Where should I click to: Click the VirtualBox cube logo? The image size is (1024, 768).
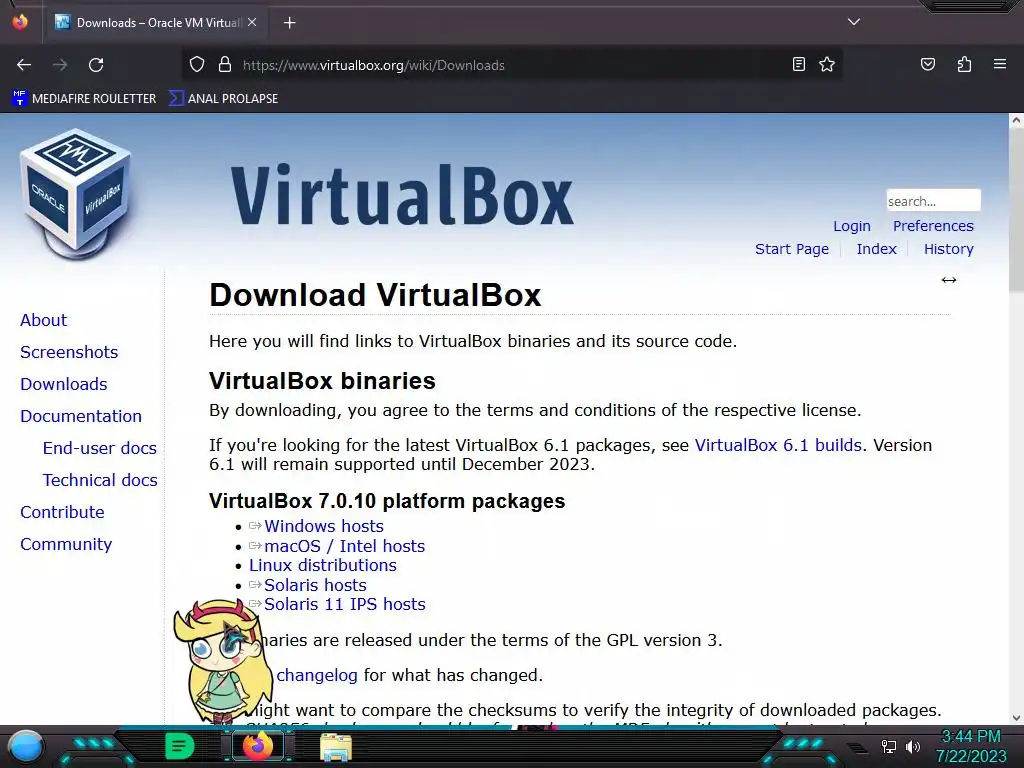point(76,194)
